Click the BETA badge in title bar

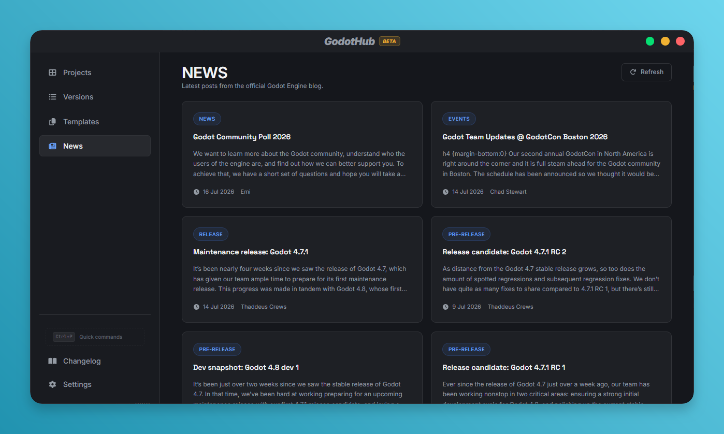[x=389, y=41]
